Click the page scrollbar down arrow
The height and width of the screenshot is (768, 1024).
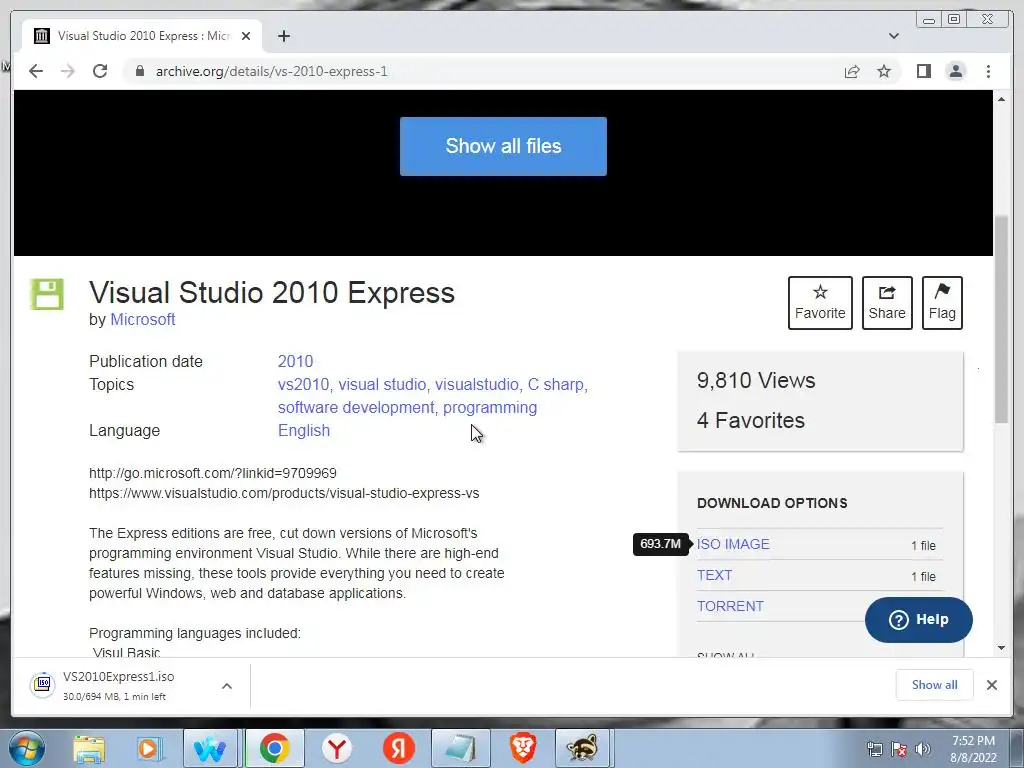[x=1001, y=648]
